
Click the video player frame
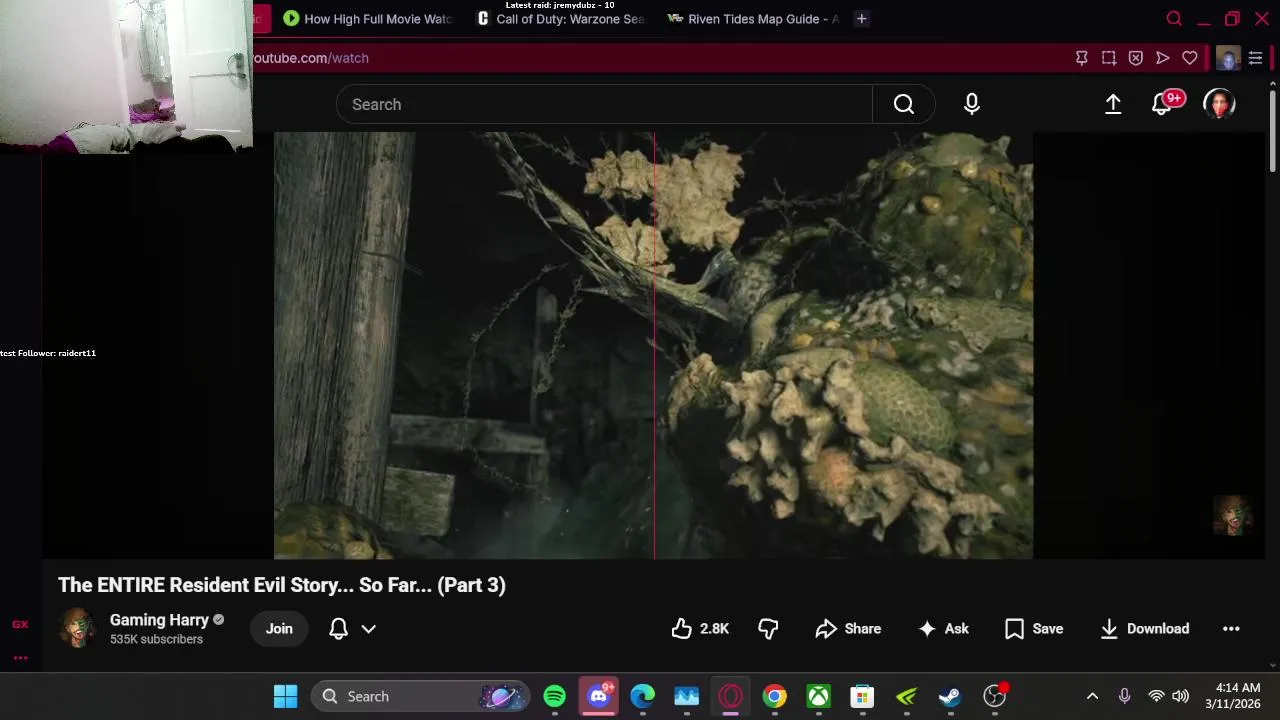(x=654, y=345)
